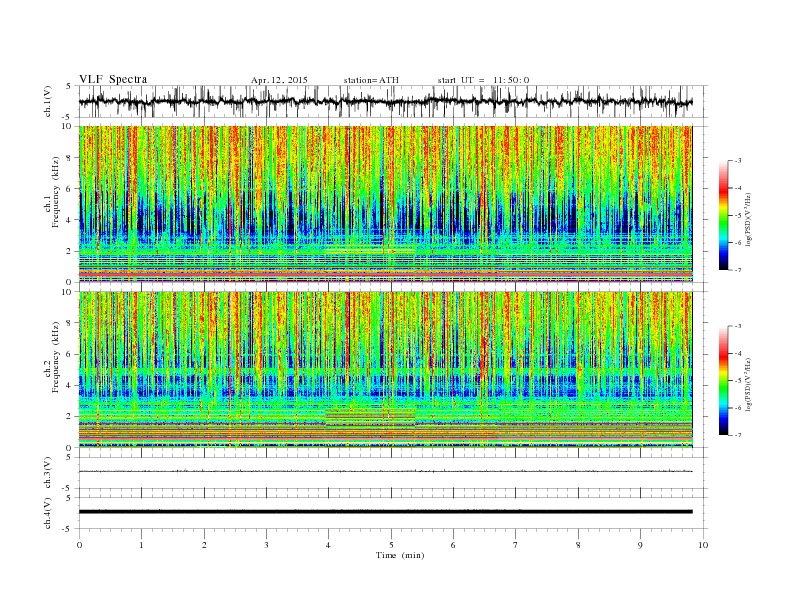This screenshot has width=792, height=612.
Task: Select the "start UT = 11:50:0" header text
Action: pos(483,80)
